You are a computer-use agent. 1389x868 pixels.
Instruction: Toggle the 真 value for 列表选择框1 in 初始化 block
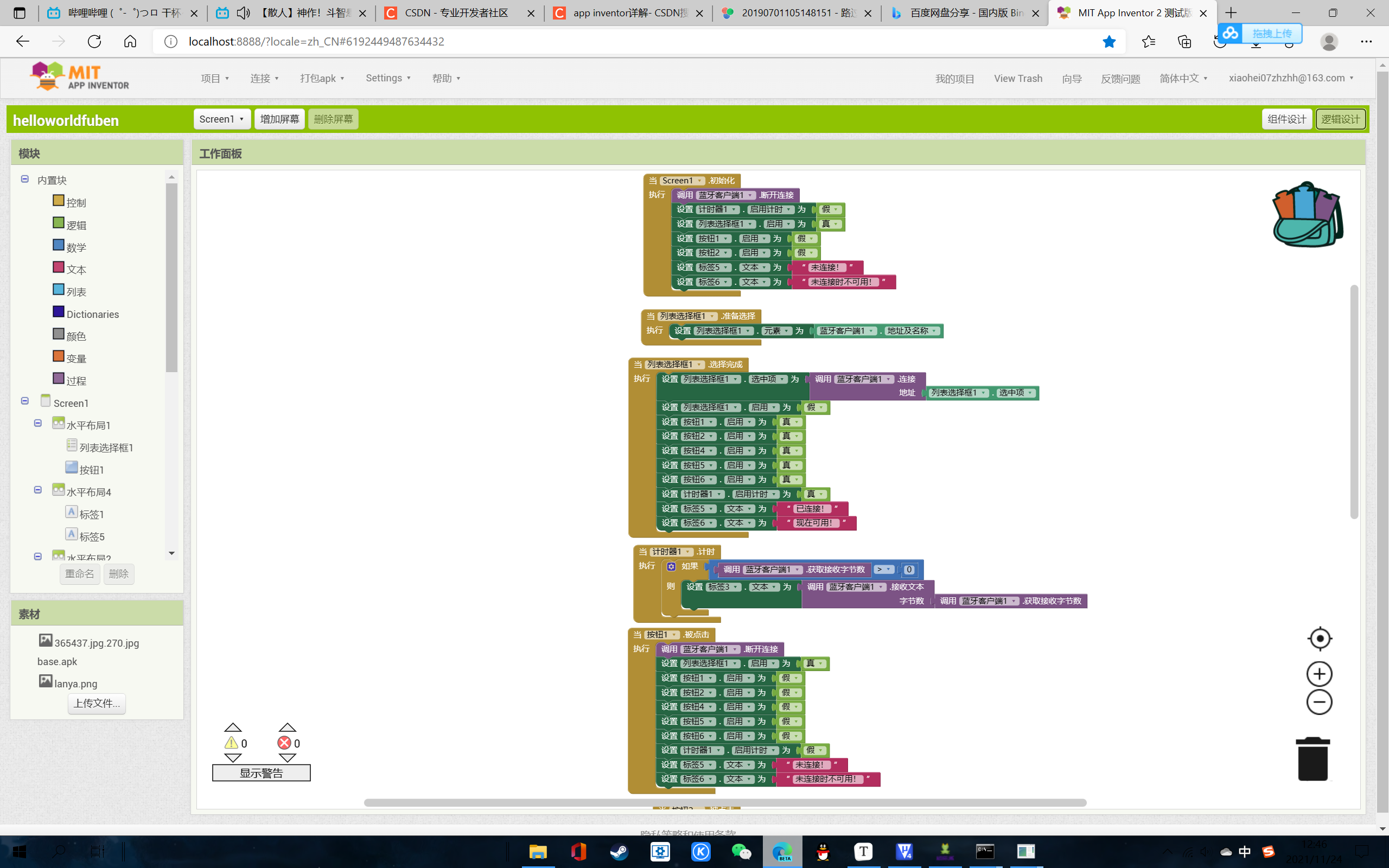click(830, 224)
